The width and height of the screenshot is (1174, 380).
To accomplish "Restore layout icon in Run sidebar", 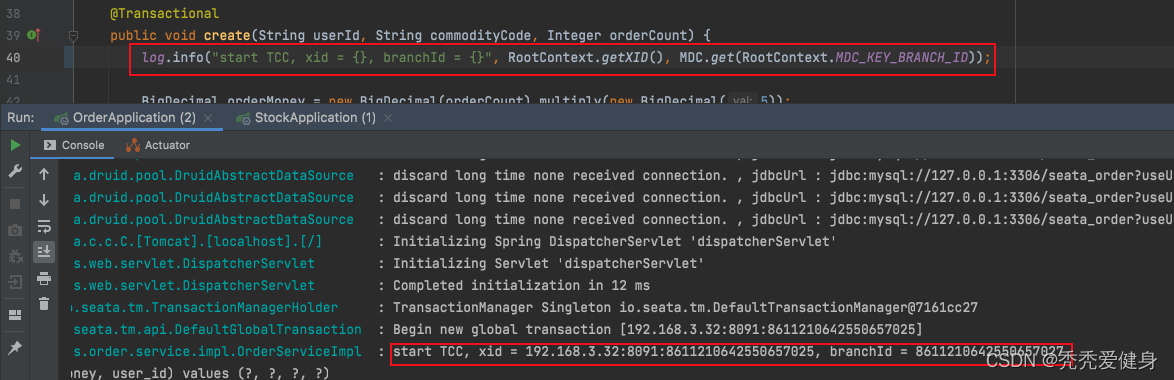I will pos(15,315).
